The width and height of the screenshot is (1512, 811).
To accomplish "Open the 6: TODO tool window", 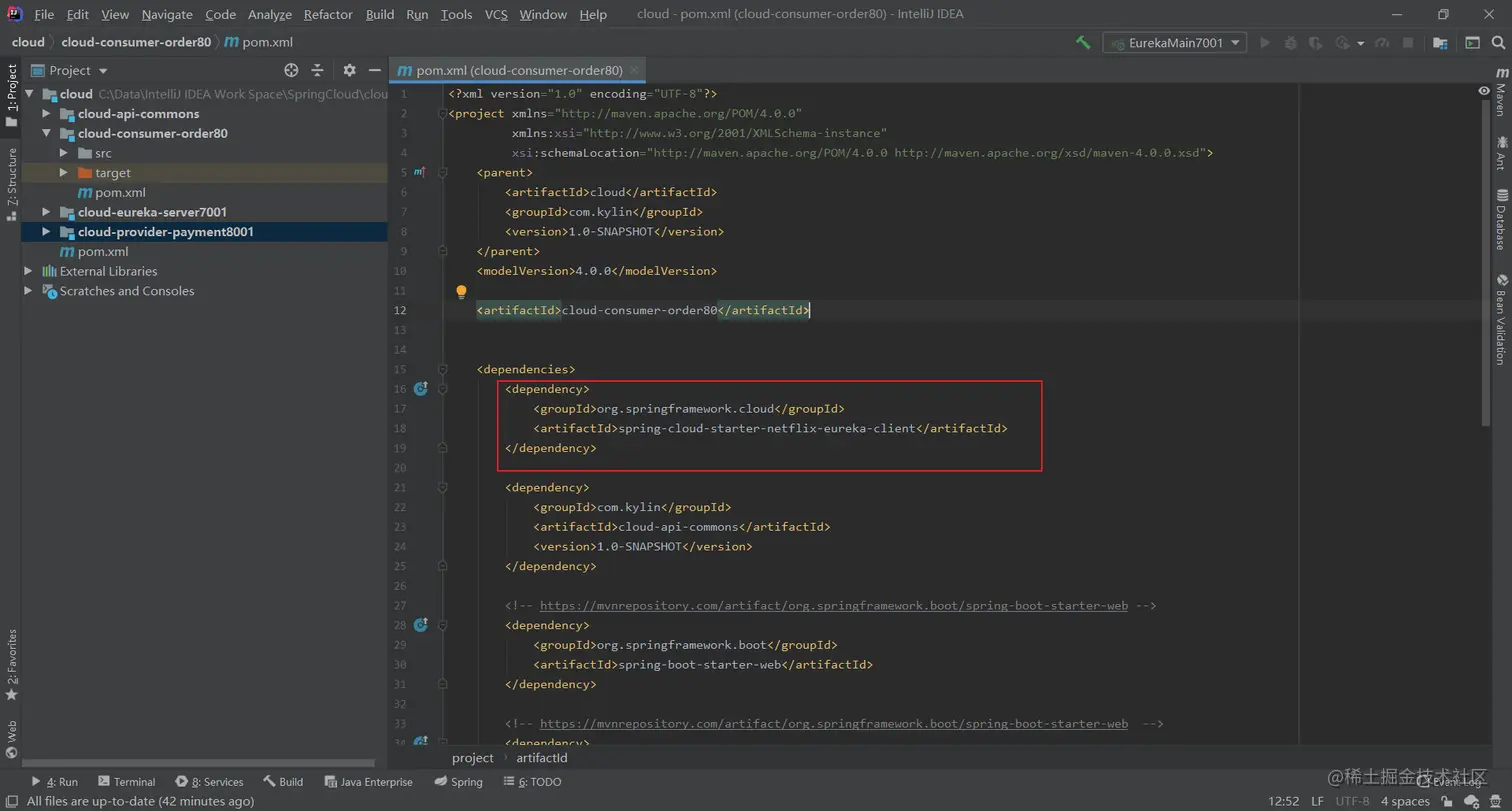I will 531,782.
